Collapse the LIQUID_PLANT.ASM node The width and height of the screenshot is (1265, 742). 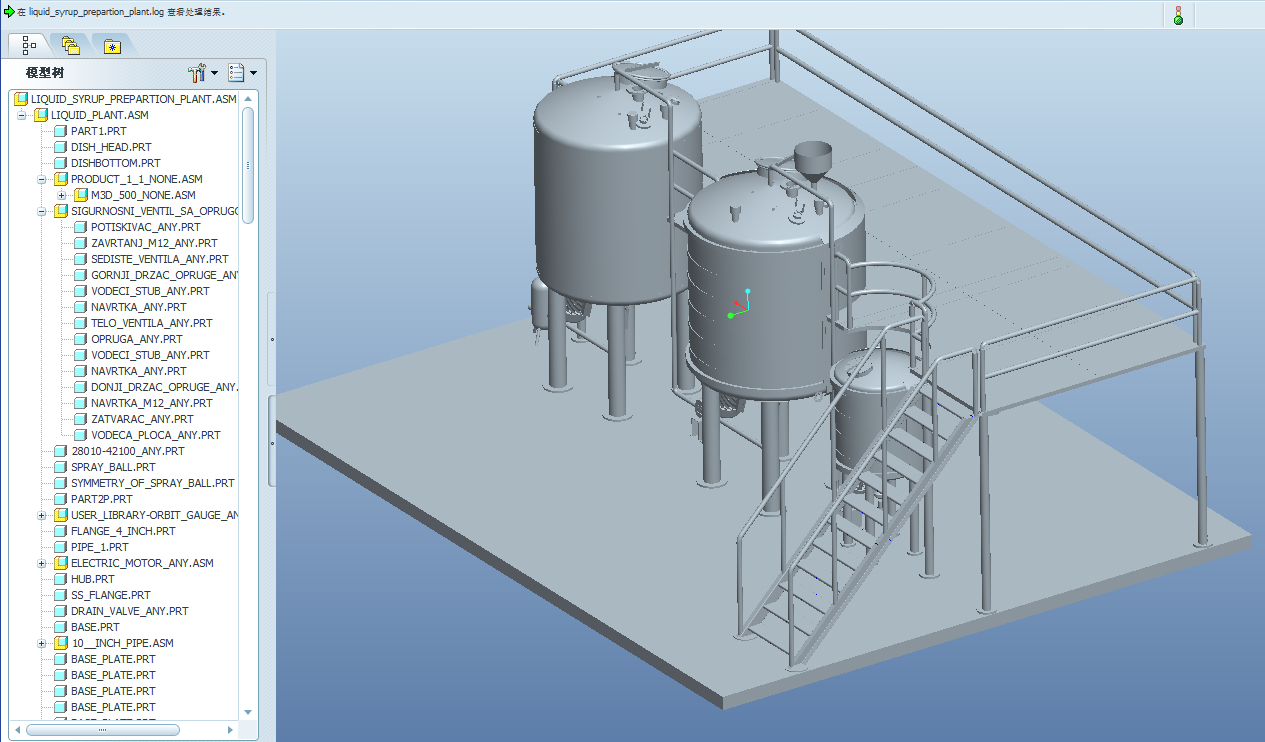click(22, 115)
